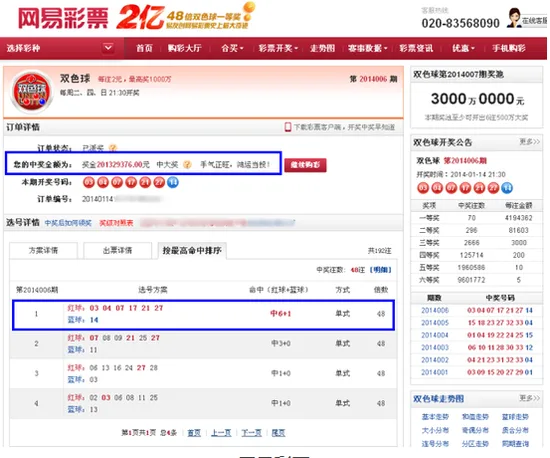Open the 同期查询 trend link

tap(515, 444)
